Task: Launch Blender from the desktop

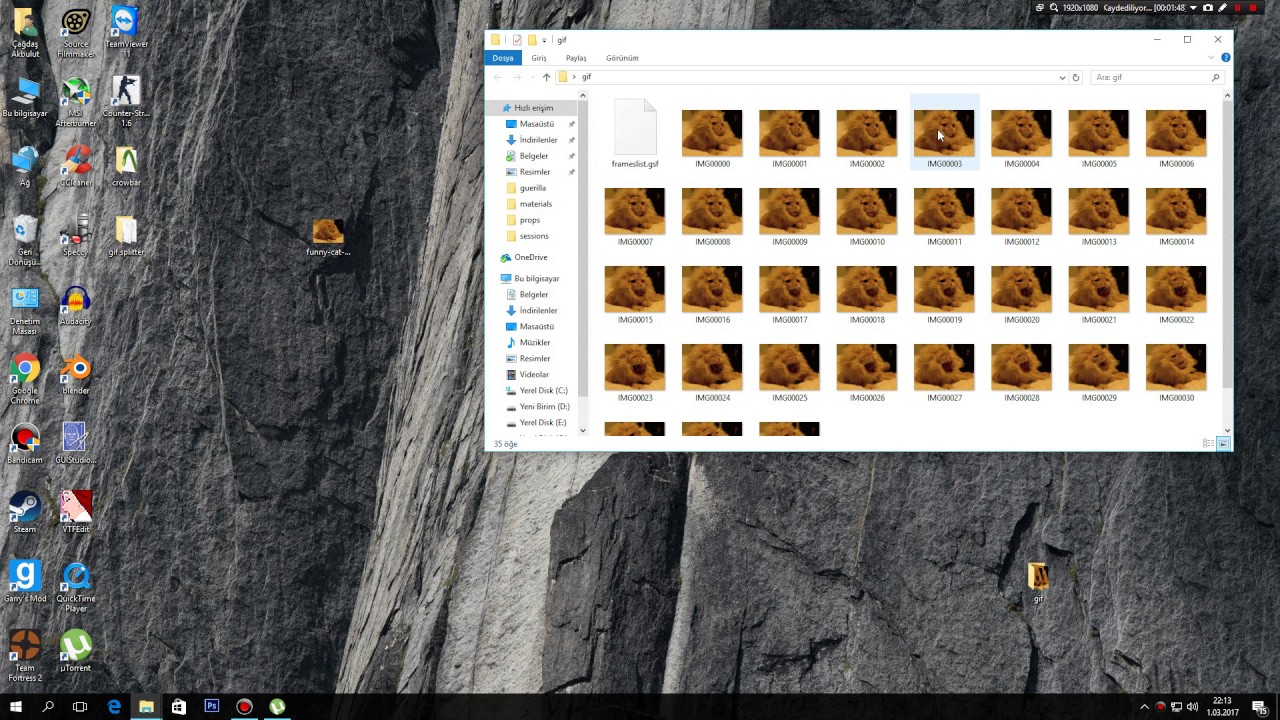Action: click(75, 375)
